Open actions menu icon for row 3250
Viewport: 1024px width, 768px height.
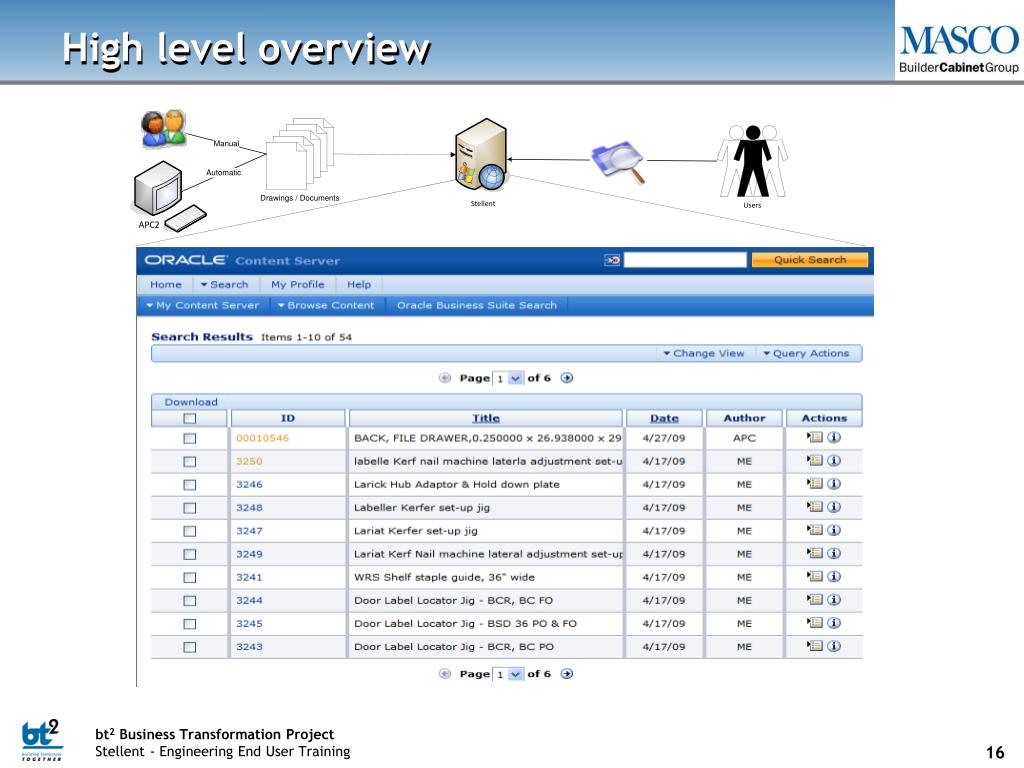814,460
